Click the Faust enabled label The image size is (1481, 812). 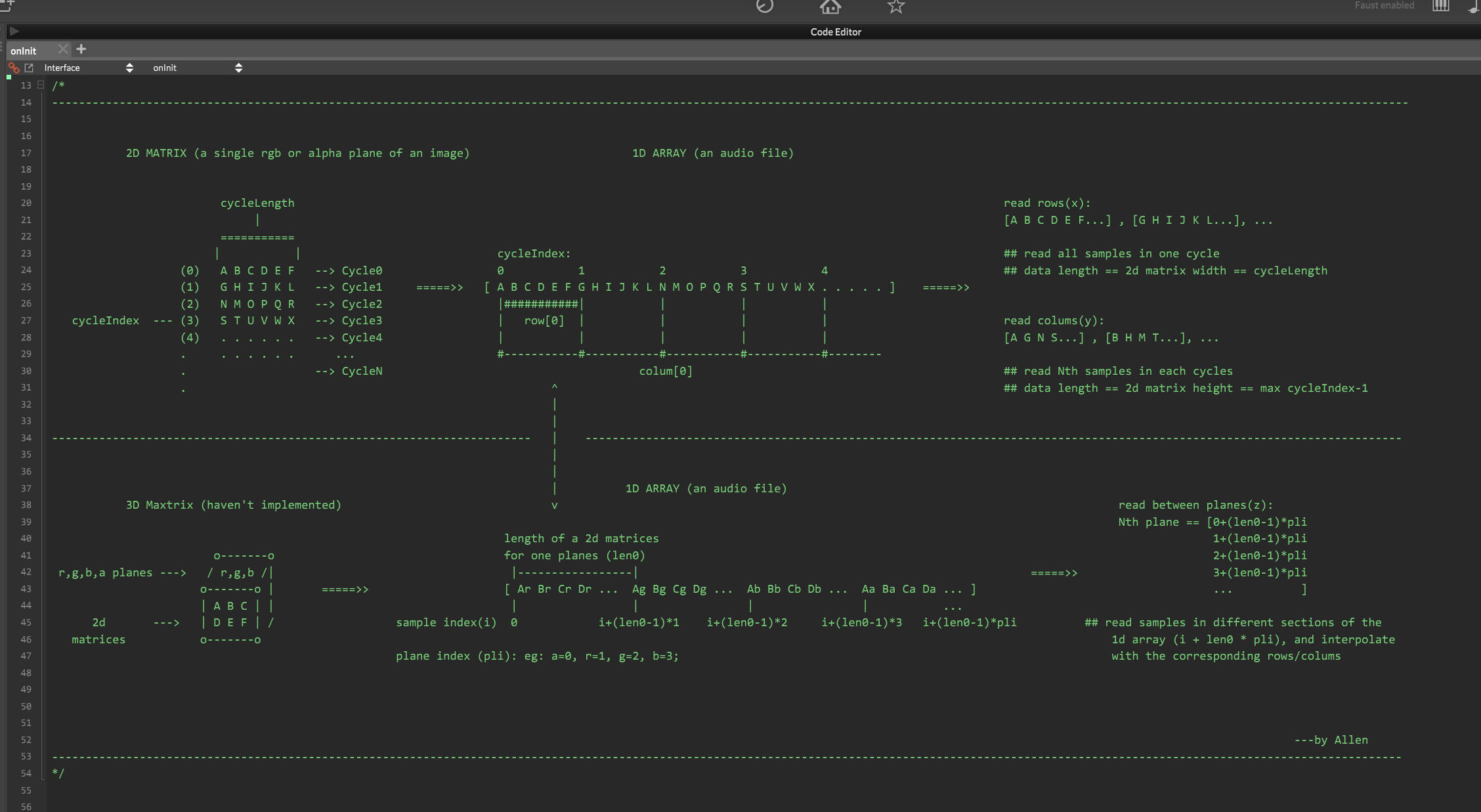(x=1384, y=5)
